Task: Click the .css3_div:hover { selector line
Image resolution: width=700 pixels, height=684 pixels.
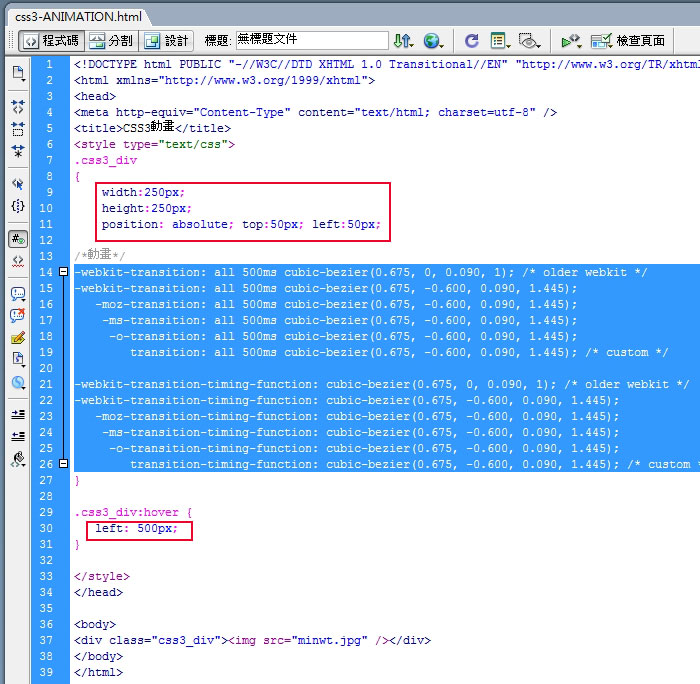Action: pyautogui.click(x=133, y=512)
